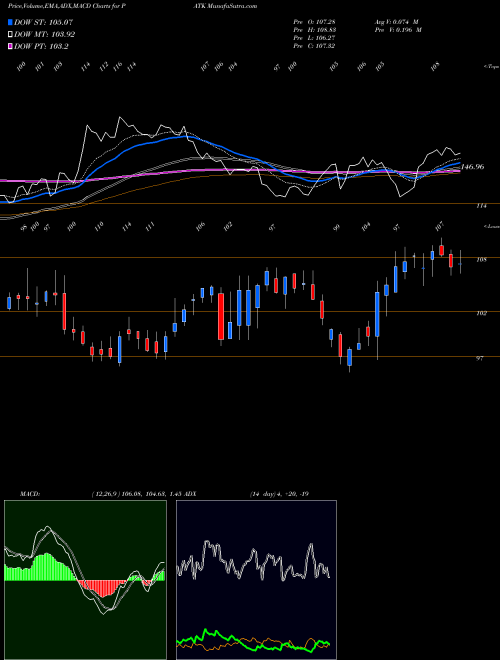
Task: Click the magenta DOW PT legend square
Action: [x=10, y=46]
